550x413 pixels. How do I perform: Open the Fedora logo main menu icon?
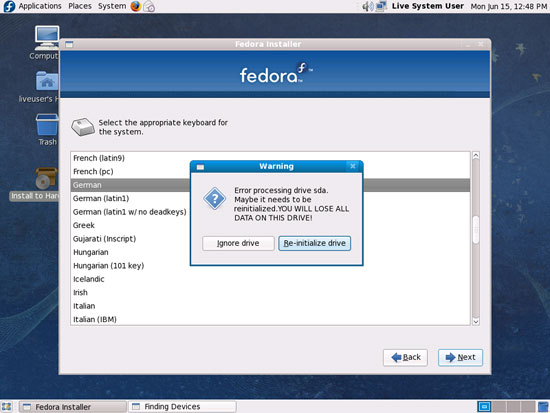pyautogui.click(x=8, y=6)
